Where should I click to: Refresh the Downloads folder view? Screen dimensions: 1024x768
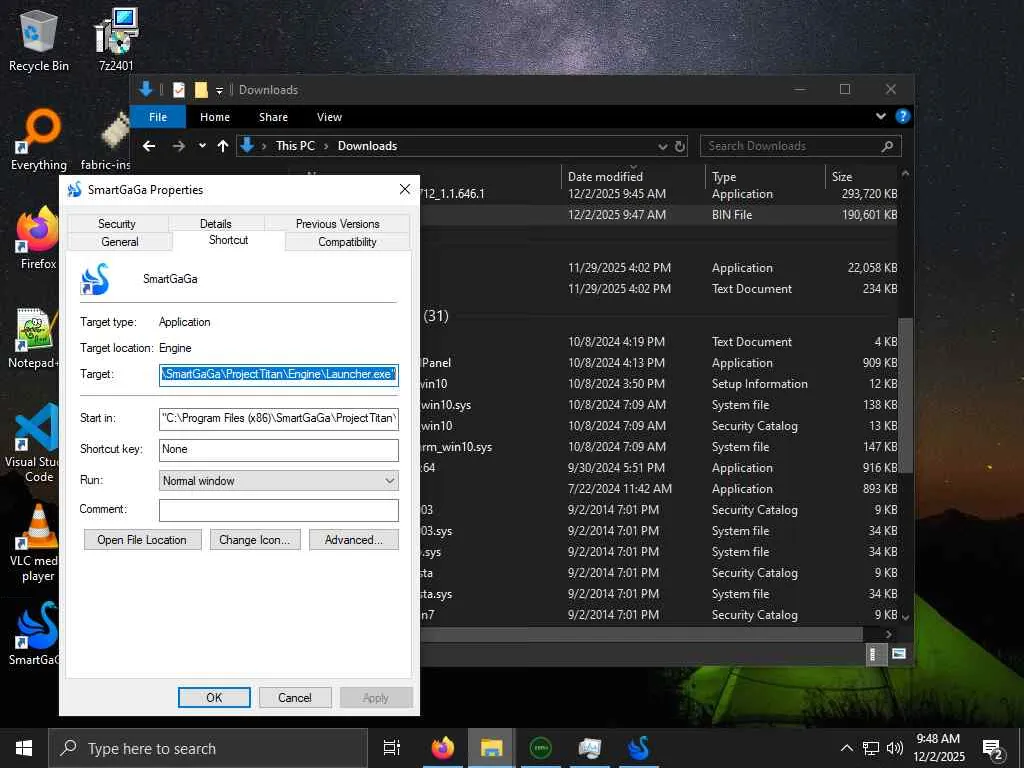(680, 146)
